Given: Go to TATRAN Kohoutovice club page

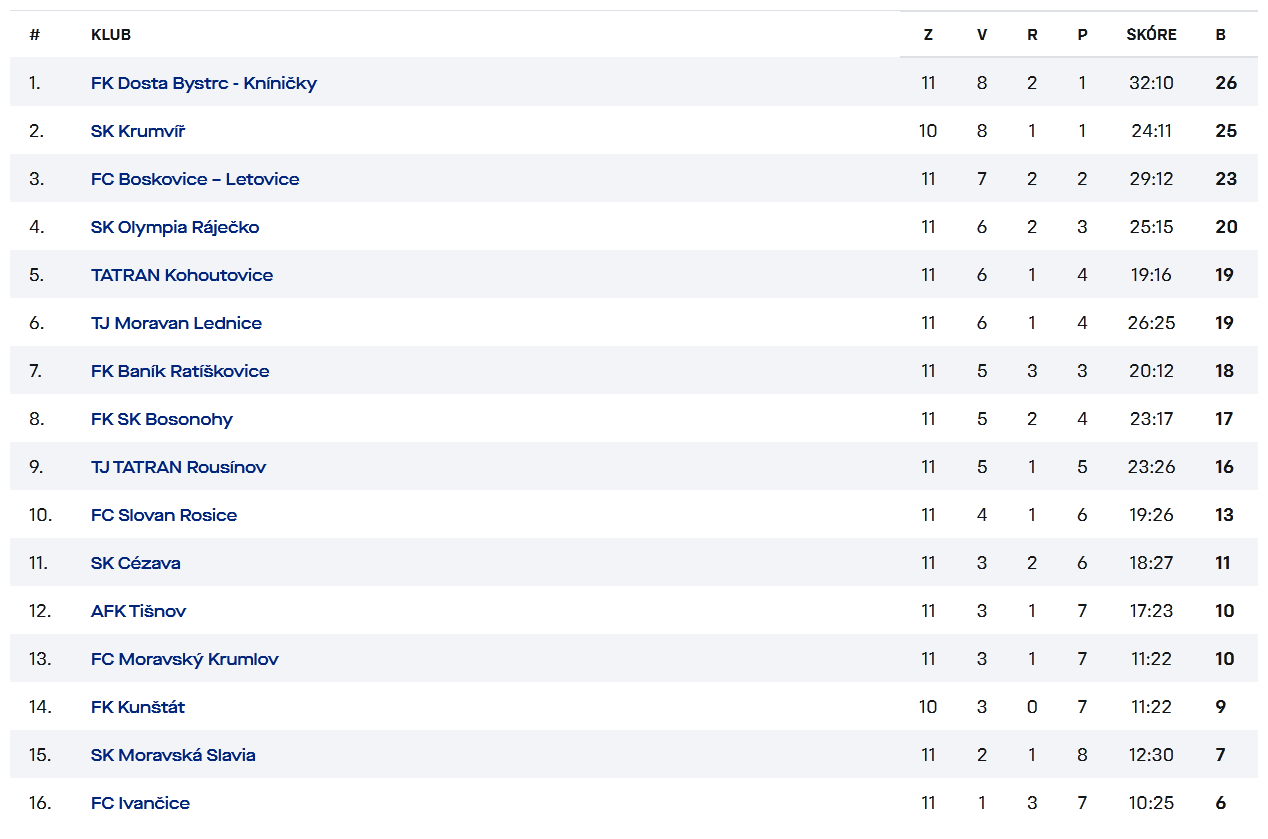Looking at the screenshot, I should 182,275.
